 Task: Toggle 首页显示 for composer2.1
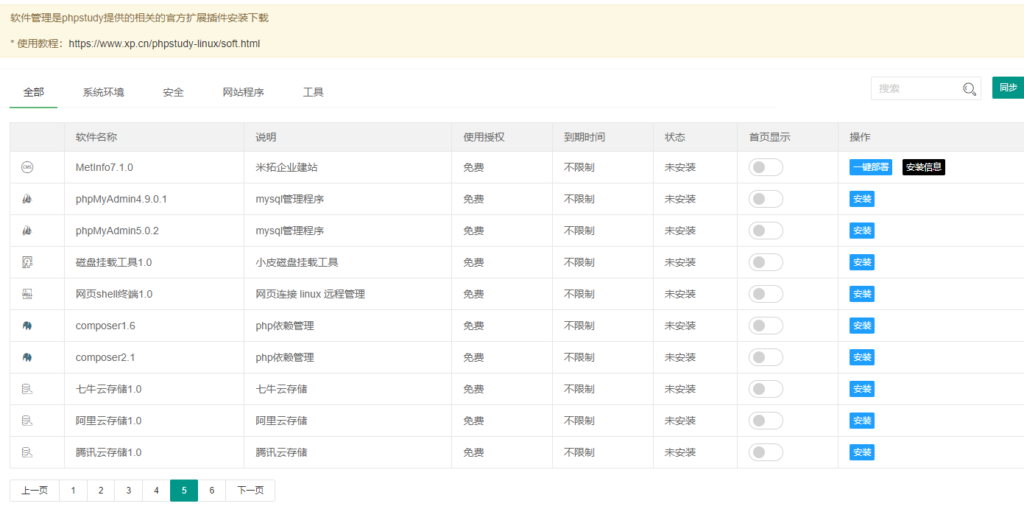pos(765,357)
